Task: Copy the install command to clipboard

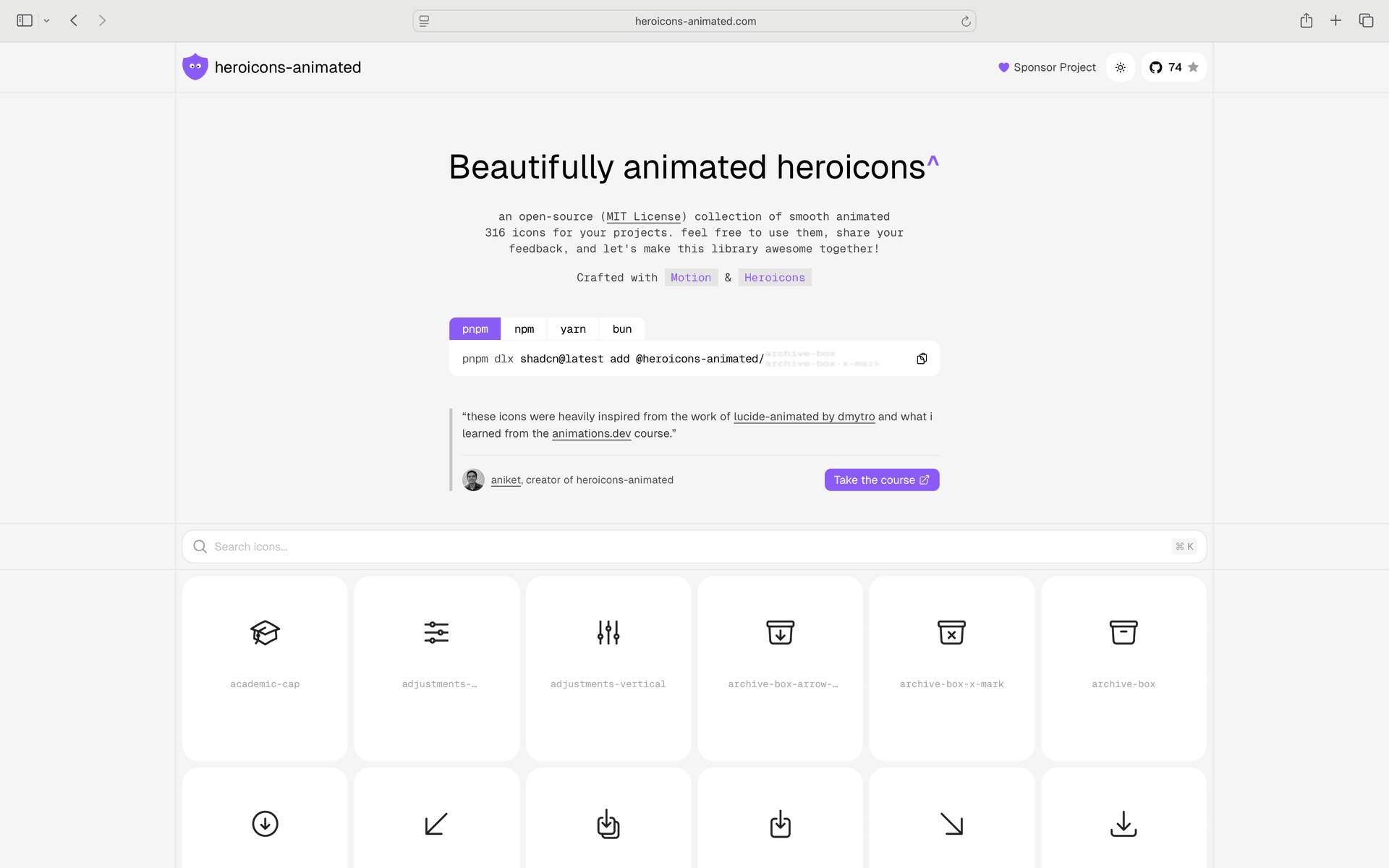Action: [922, 359]
